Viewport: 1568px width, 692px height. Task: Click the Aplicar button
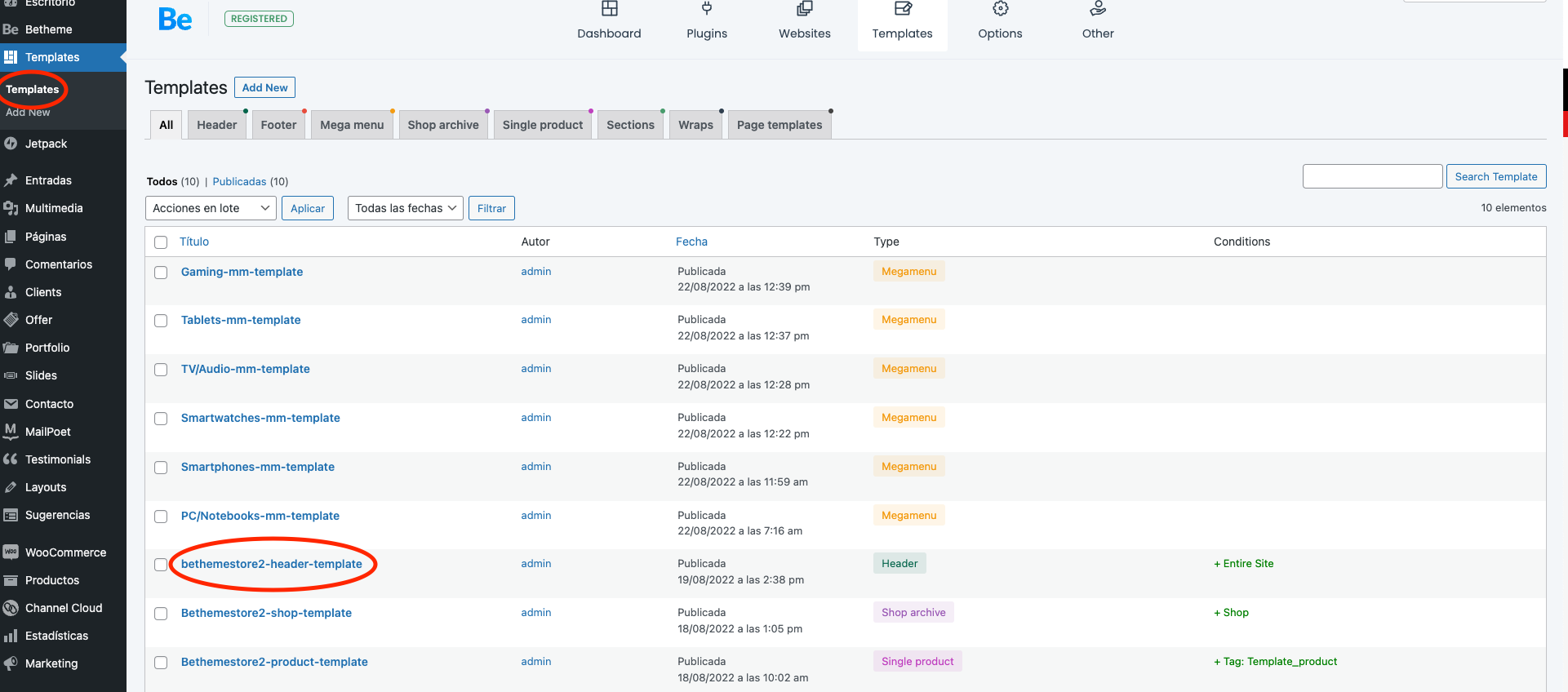pyautogui.click(x=308, y=208)
